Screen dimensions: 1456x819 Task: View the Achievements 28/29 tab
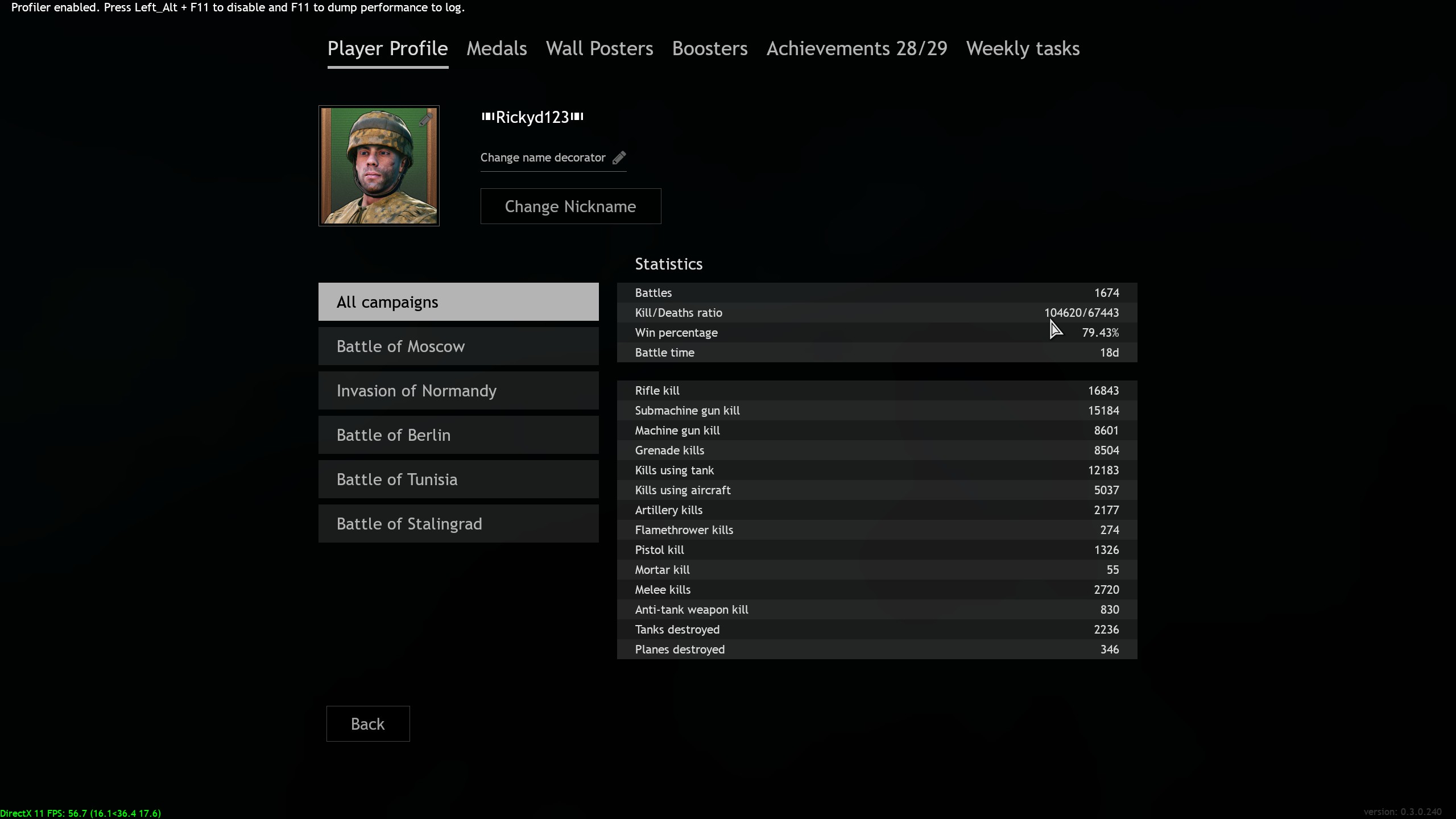click(x=857, y=49)
